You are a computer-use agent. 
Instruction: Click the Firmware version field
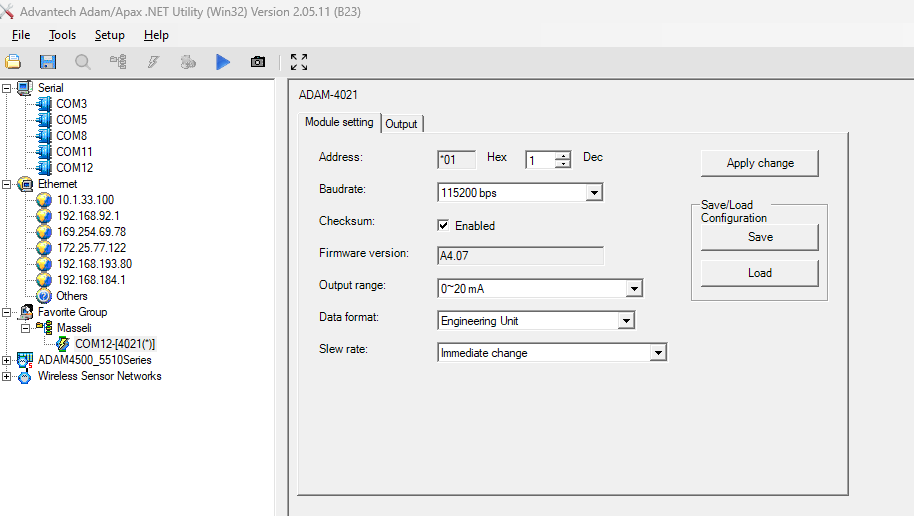click(521, 256)
